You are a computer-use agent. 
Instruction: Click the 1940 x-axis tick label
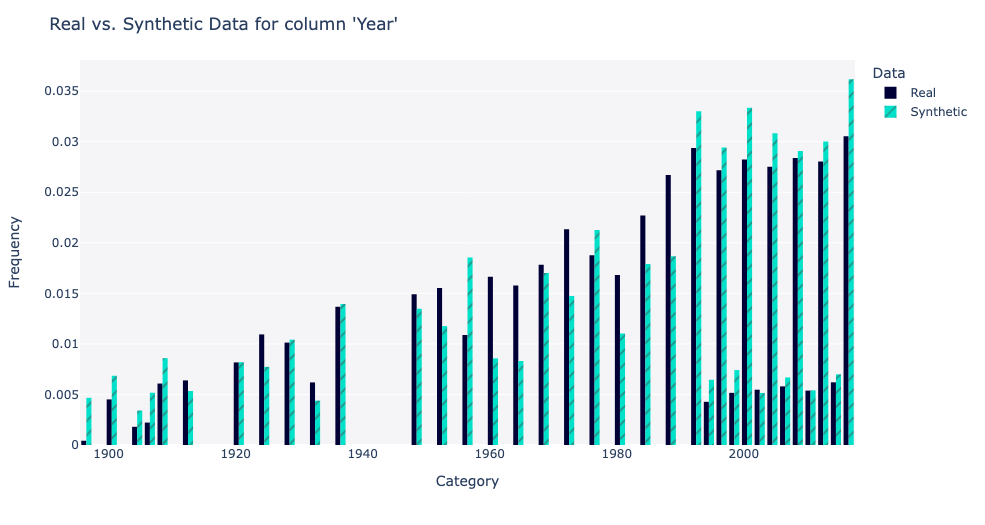362,454
